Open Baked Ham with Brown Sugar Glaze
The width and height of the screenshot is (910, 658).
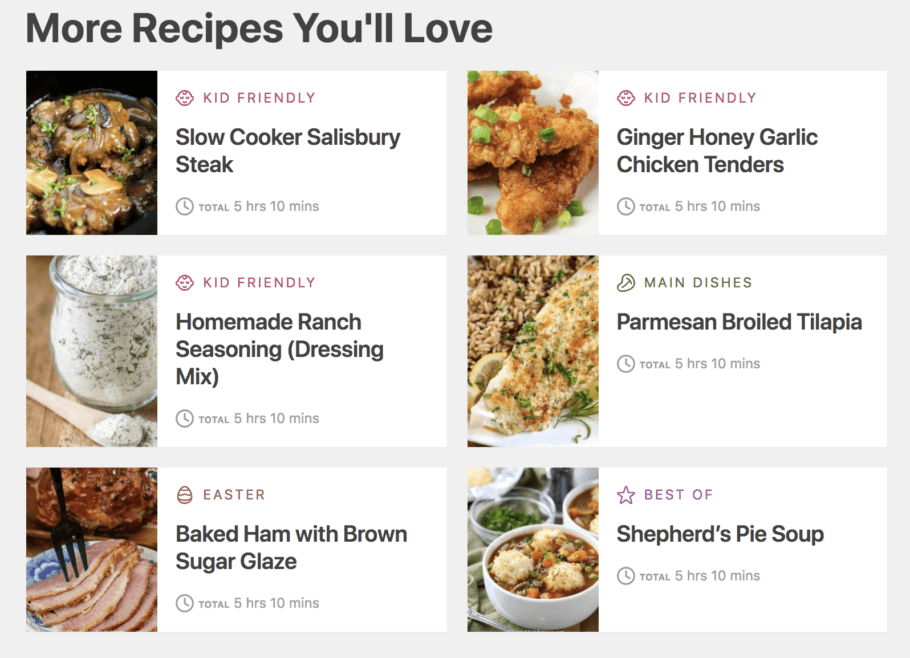click(x=291, y=548)
